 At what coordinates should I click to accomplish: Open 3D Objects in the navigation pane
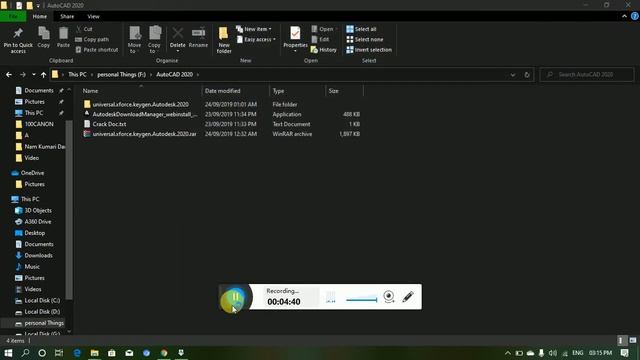point(33,211)
